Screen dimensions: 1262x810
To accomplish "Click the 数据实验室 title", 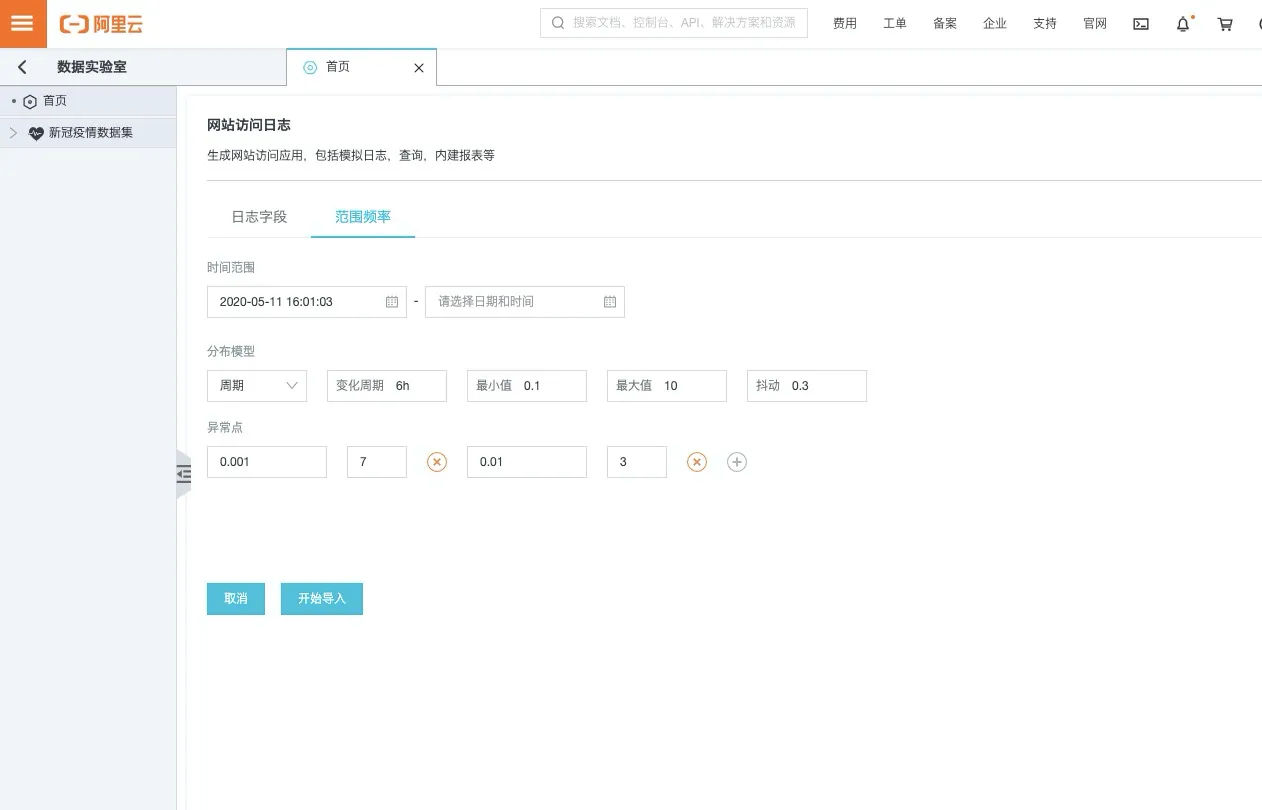I will [x=92, y=67].
